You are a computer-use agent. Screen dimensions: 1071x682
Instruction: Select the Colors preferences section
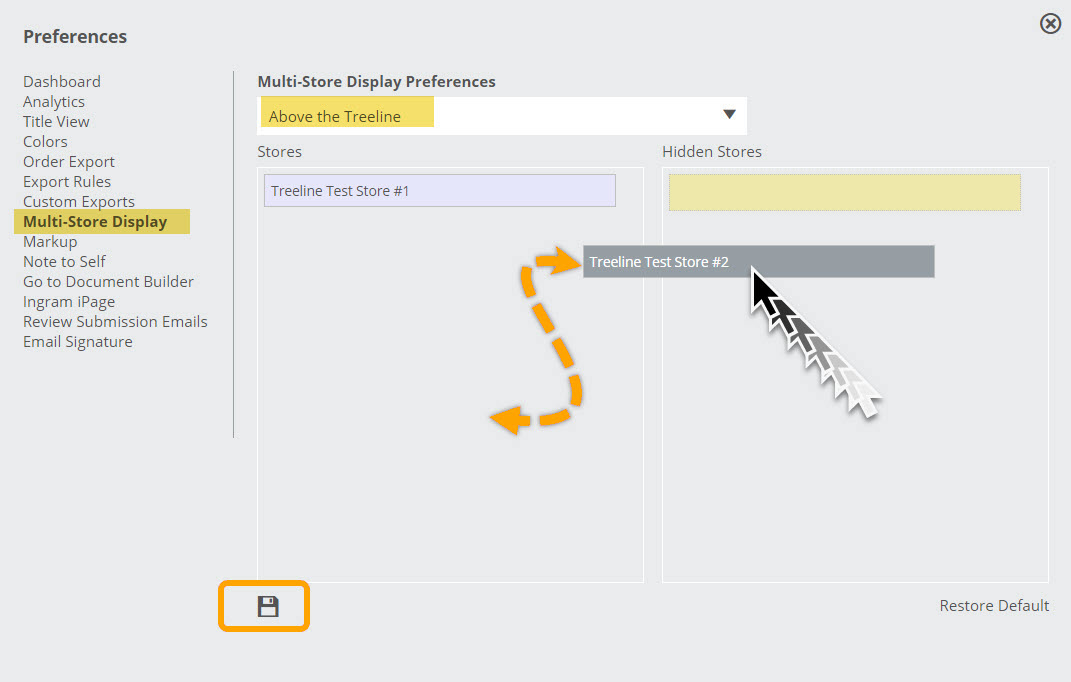tap(45, 141)
